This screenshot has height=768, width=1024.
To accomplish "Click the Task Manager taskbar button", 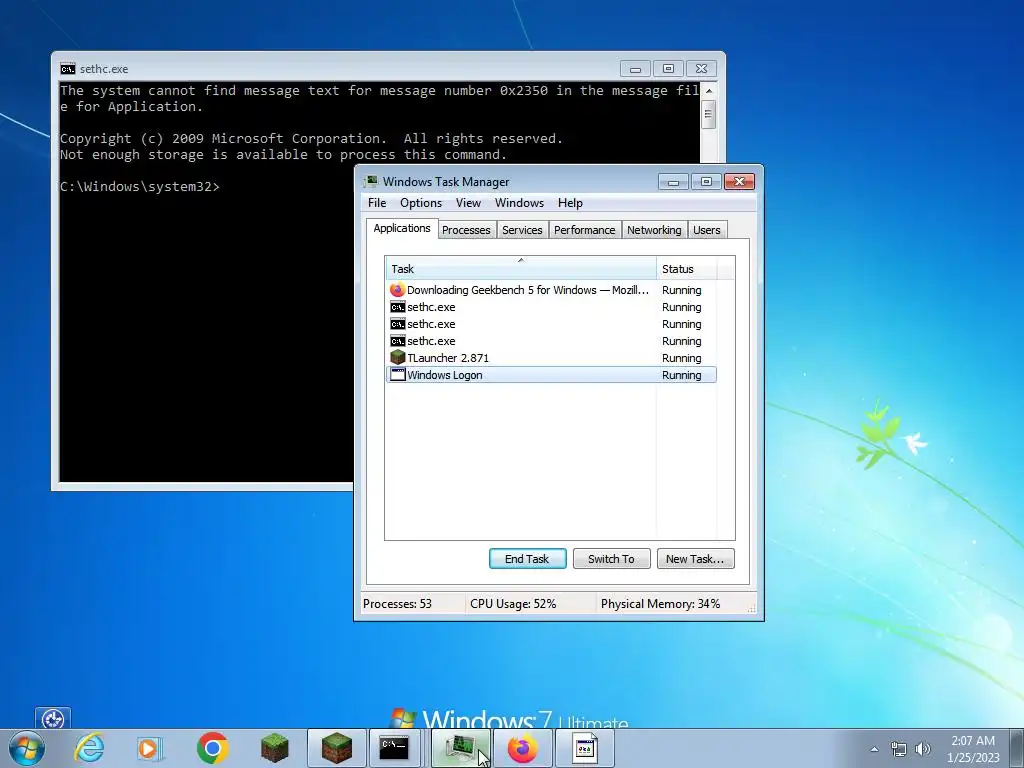I will tap(460, 748).
